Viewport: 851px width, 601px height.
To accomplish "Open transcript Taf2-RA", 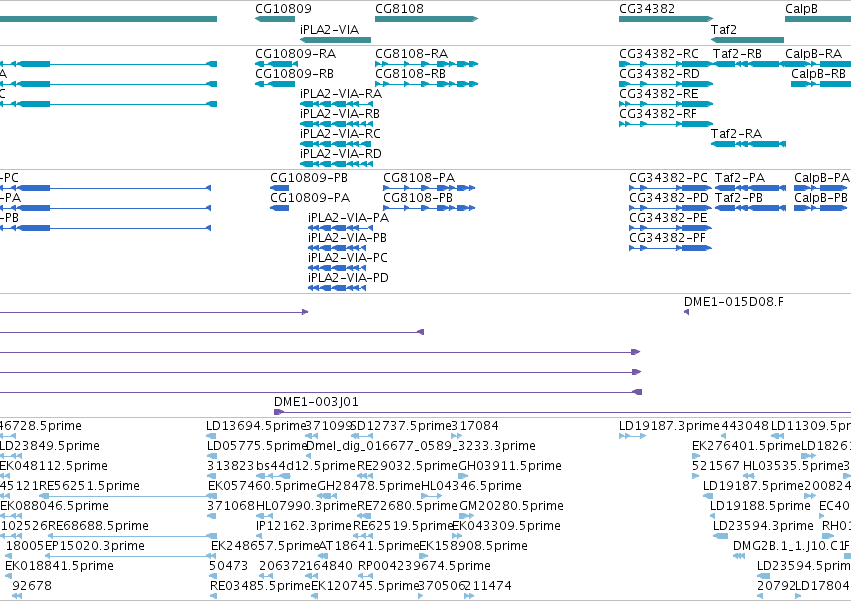I will (736, 134).
